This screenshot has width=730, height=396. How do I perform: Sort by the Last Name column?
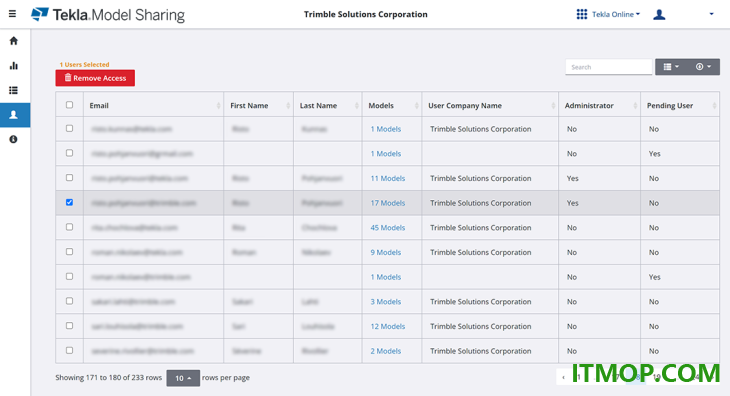tap(328, 106)
